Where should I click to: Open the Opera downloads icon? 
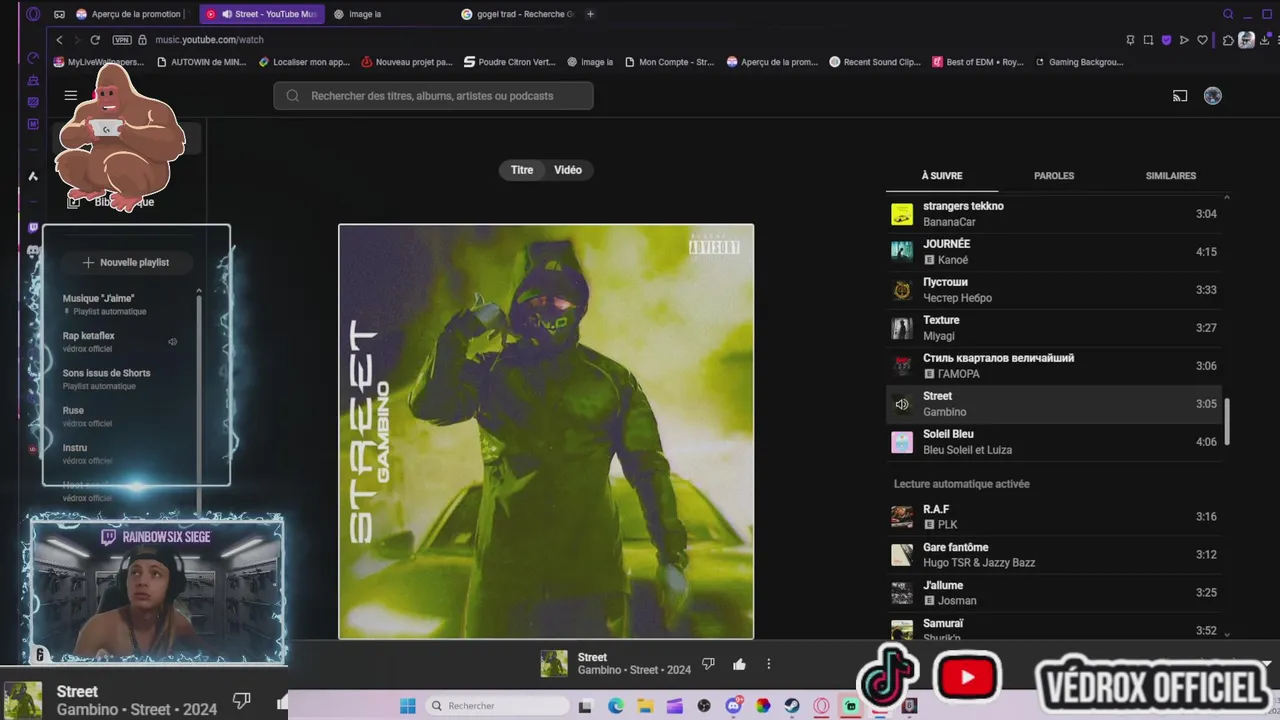pos(1266,40)
